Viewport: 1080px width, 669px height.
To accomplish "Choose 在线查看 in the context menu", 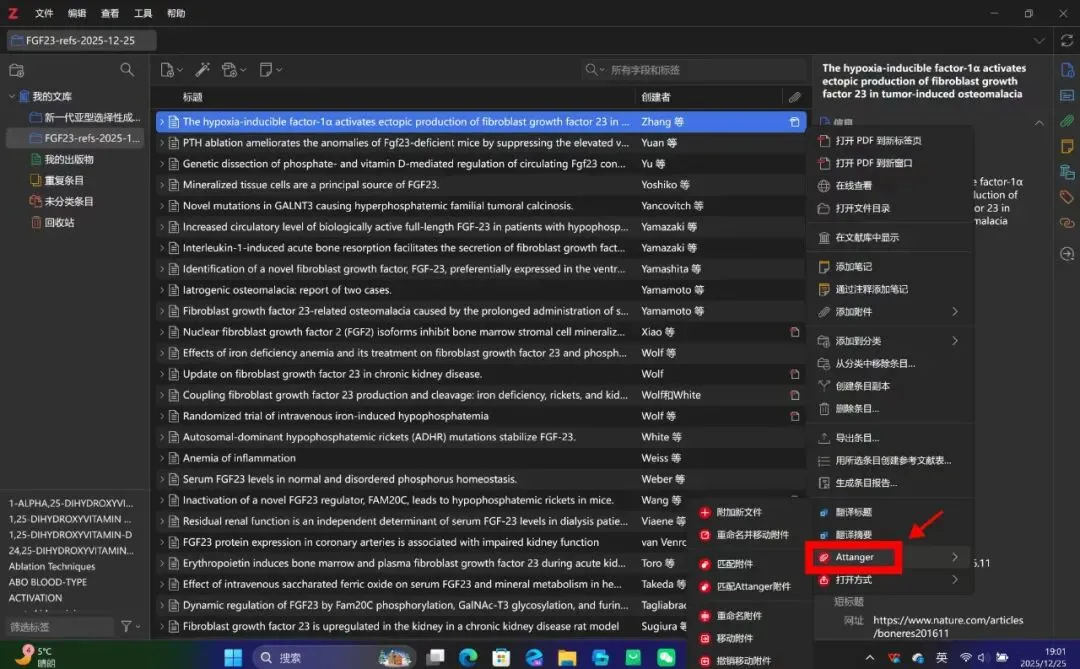I will click(891, 185).
